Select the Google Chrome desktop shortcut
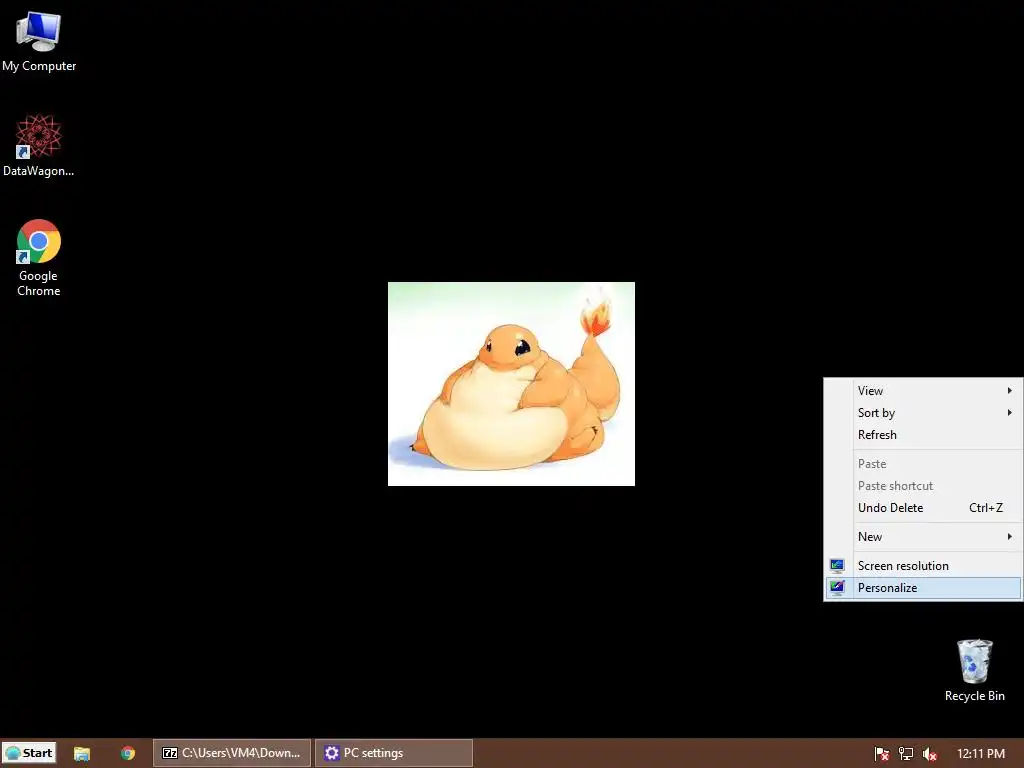 (x=39, y=258)
